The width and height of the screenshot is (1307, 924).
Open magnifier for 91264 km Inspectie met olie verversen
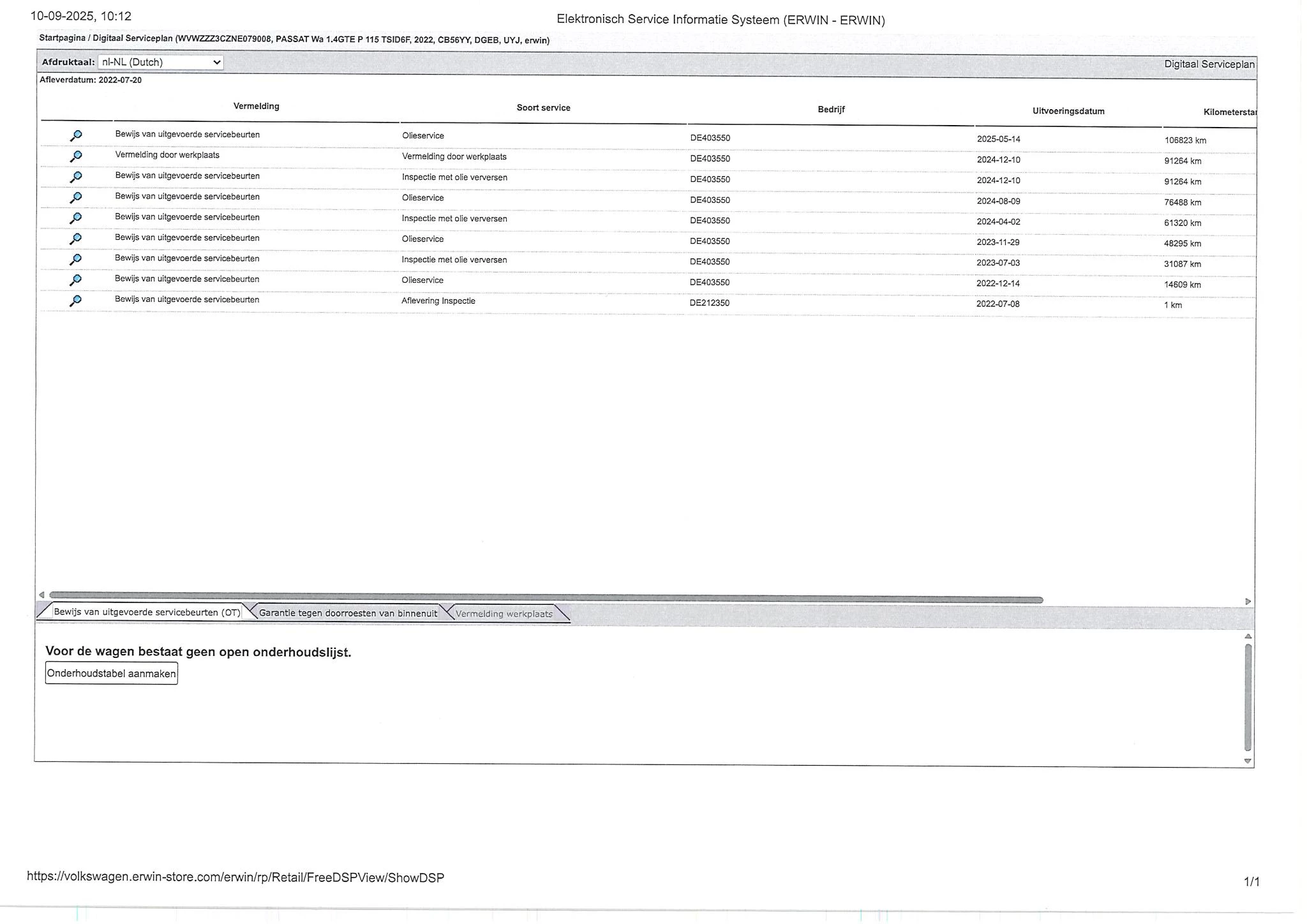tap(75, 177)
